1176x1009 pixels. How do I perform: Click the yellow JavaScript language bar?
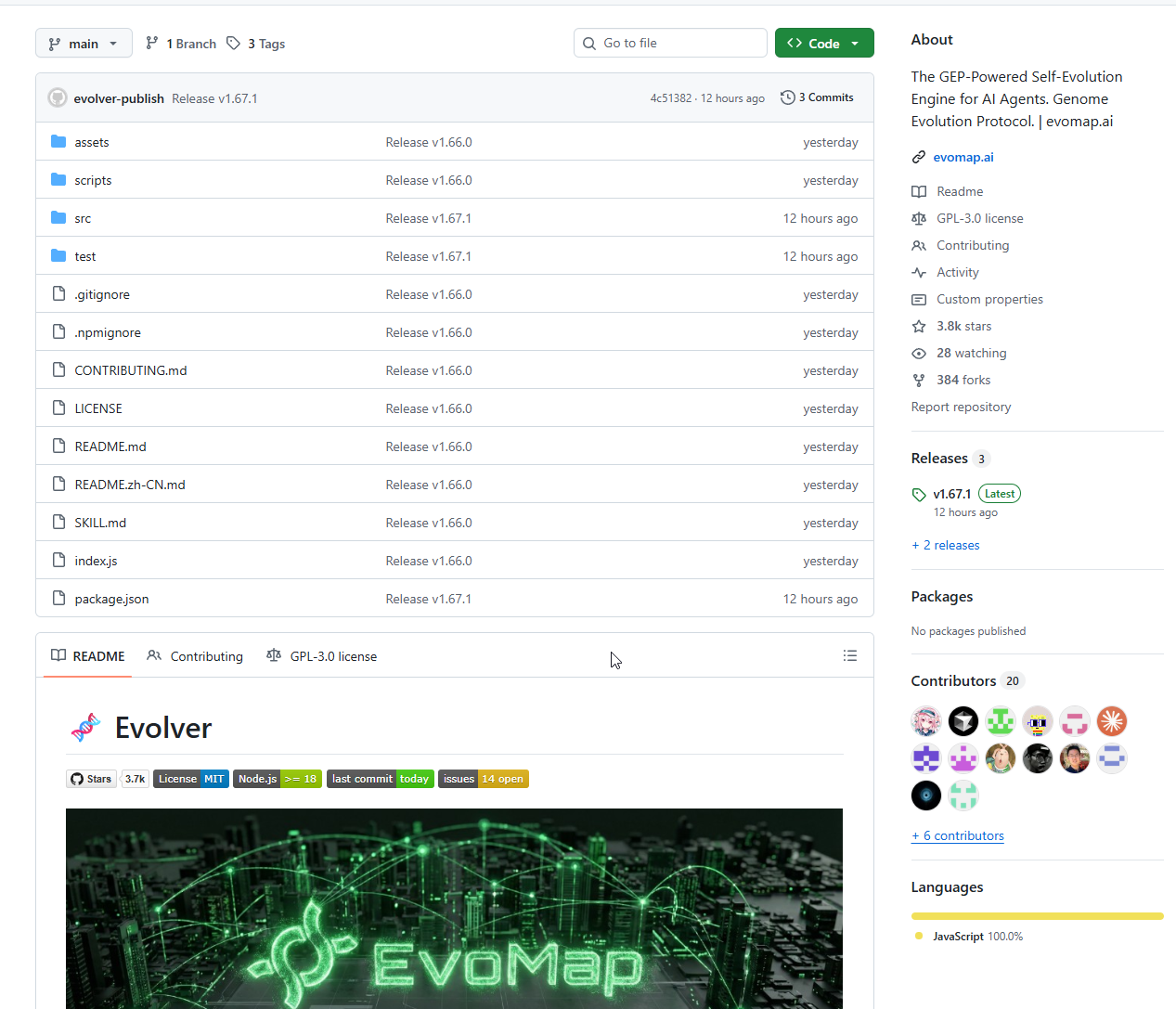(1037, 916)
